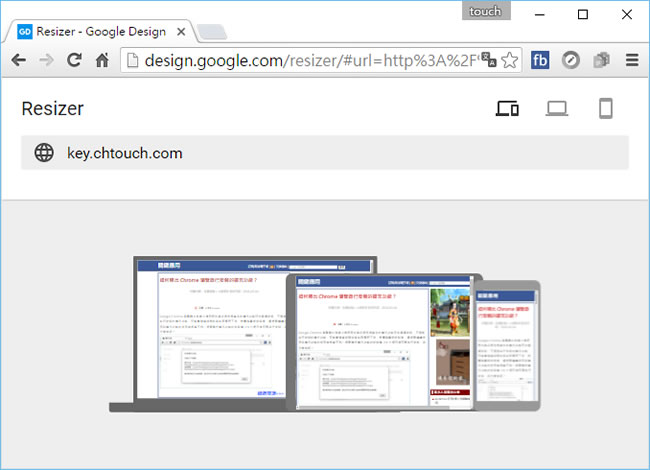
Task: Open a new browser tab
Action: point(212,32)
